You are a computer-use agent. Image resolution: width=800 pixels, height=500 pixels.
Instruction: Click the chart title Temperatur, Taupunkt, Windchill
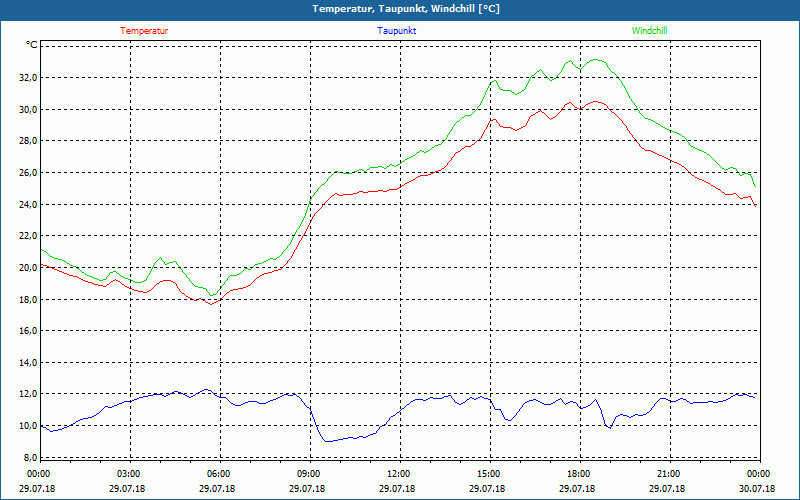(x=406, y=9)
